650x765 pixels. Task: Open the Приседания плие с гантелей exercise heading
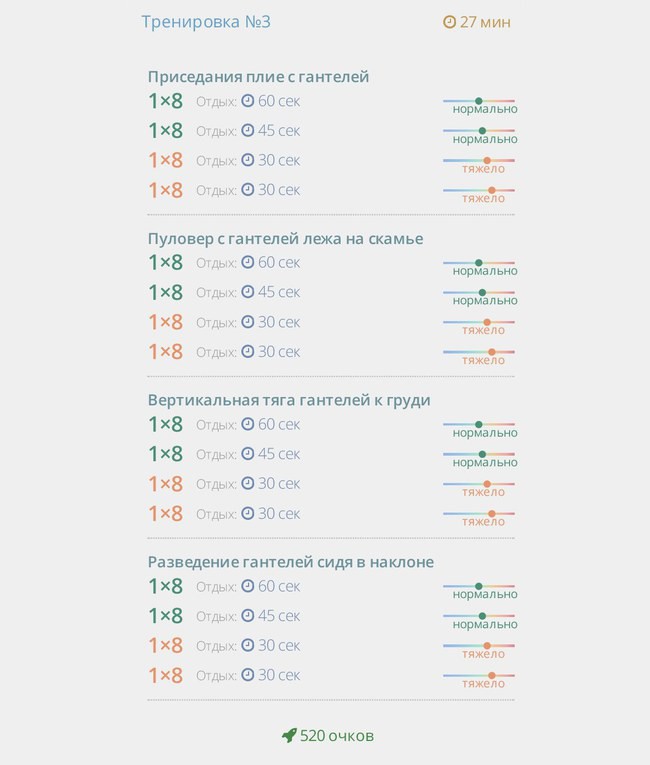(258, 77)
